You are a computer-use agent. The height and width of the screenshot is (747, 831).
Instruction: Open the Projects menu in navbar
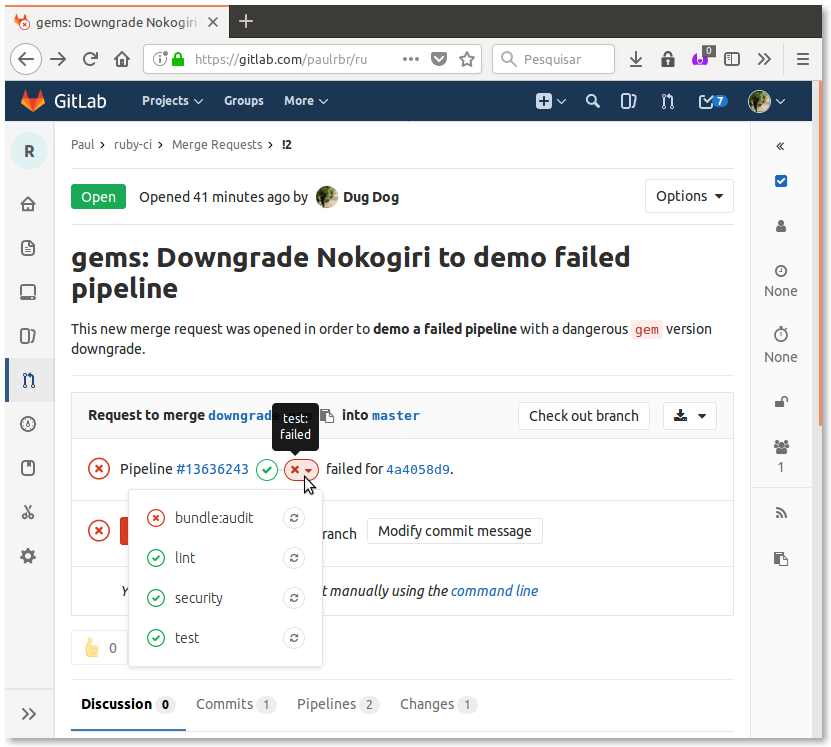tap(172, 101)
